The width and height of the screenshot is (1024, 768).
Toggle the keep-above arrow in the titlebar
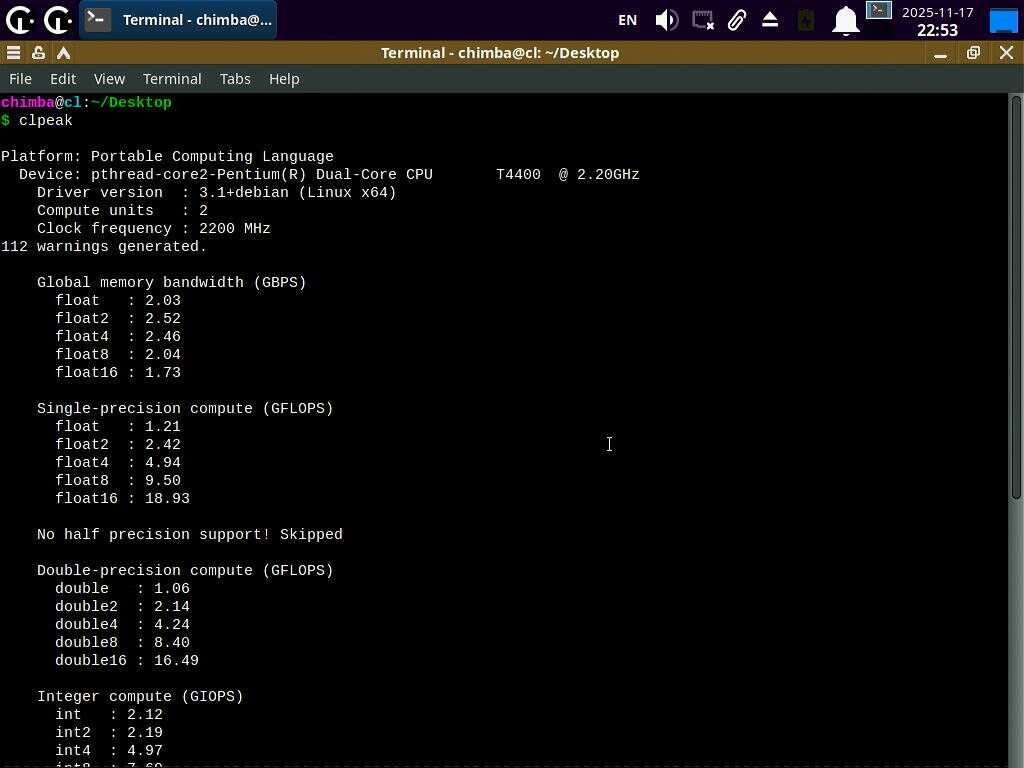point(63,53)
